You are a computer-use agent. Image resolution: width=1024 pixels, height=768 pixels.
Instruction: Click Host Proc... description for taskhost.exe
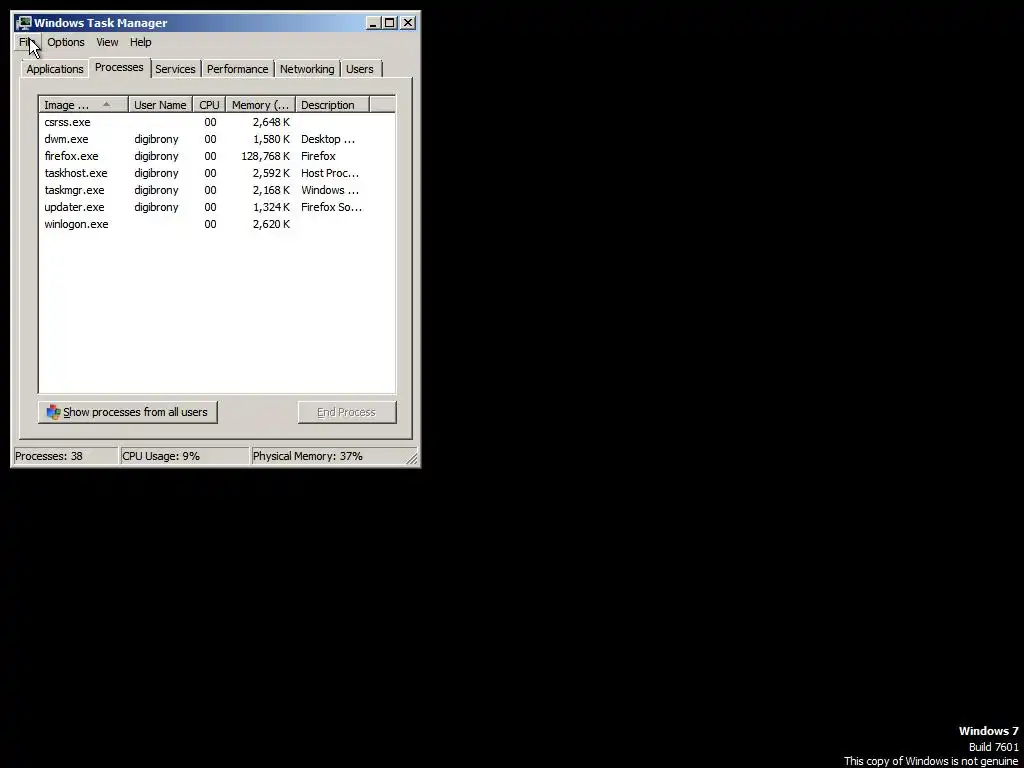330,173
